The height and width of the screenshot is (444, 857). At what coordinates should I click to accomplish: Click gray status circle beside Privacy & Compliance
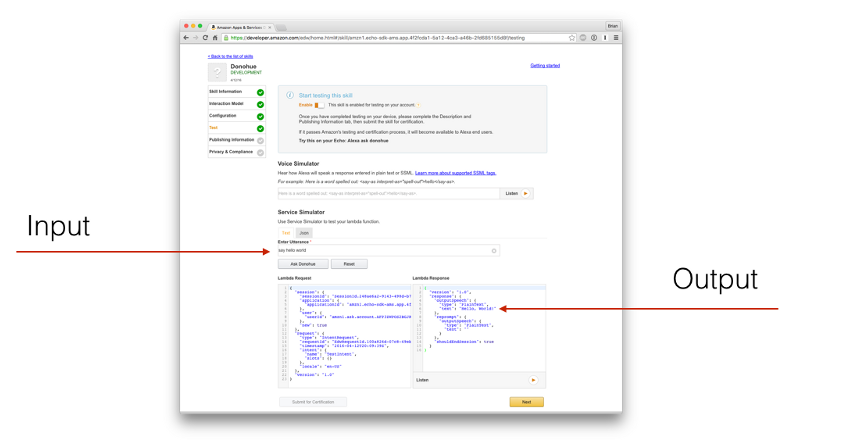(x=260, y=153)
